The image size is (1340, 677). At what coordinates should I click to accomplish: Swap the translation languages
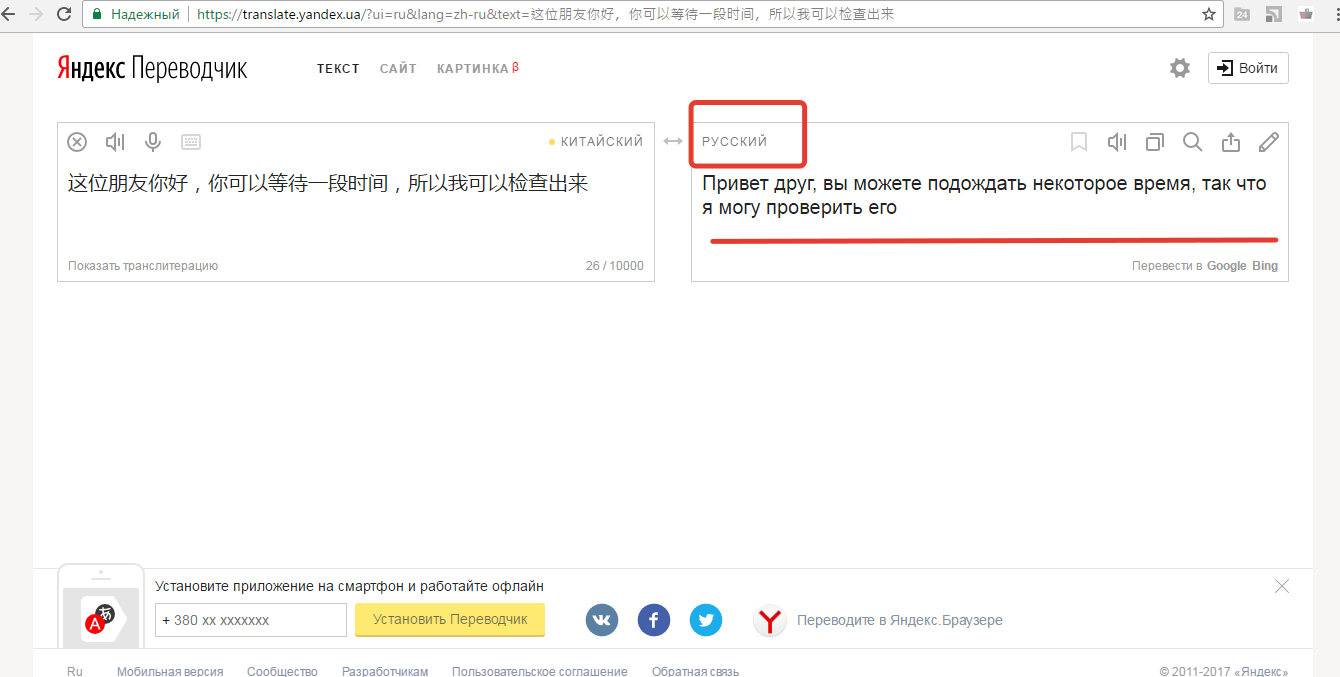point(673,142)
